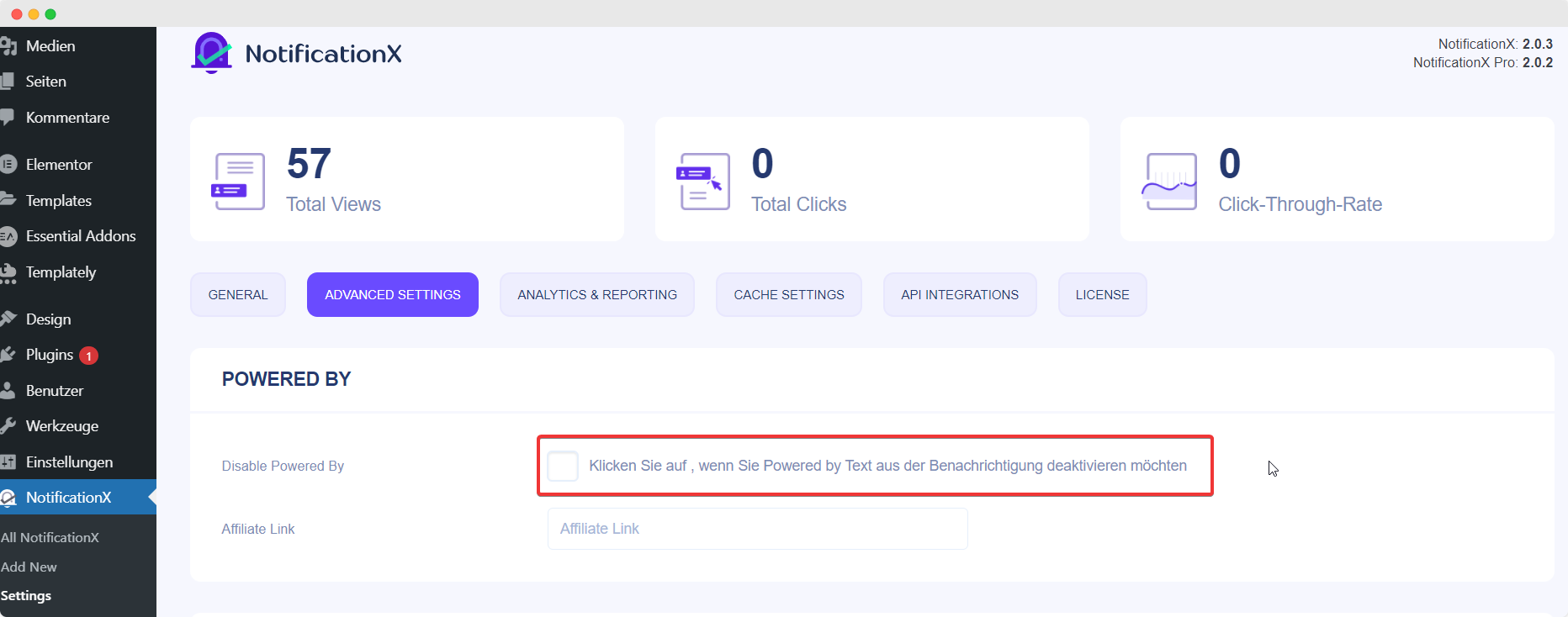Click the POWERED BY section heading
The height and width of the screenshot is (617, 1568).
[287, 379]
